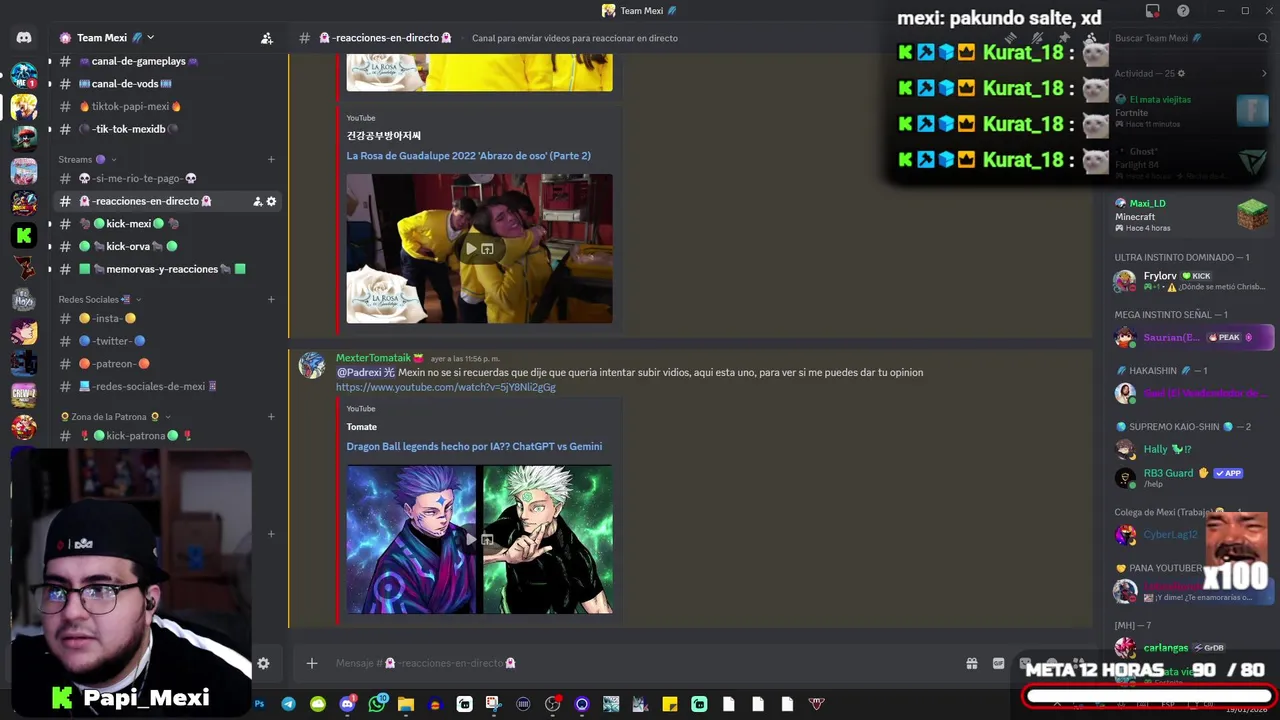Open kick-orva channel
1280x720 pixels.
point(165,246)
